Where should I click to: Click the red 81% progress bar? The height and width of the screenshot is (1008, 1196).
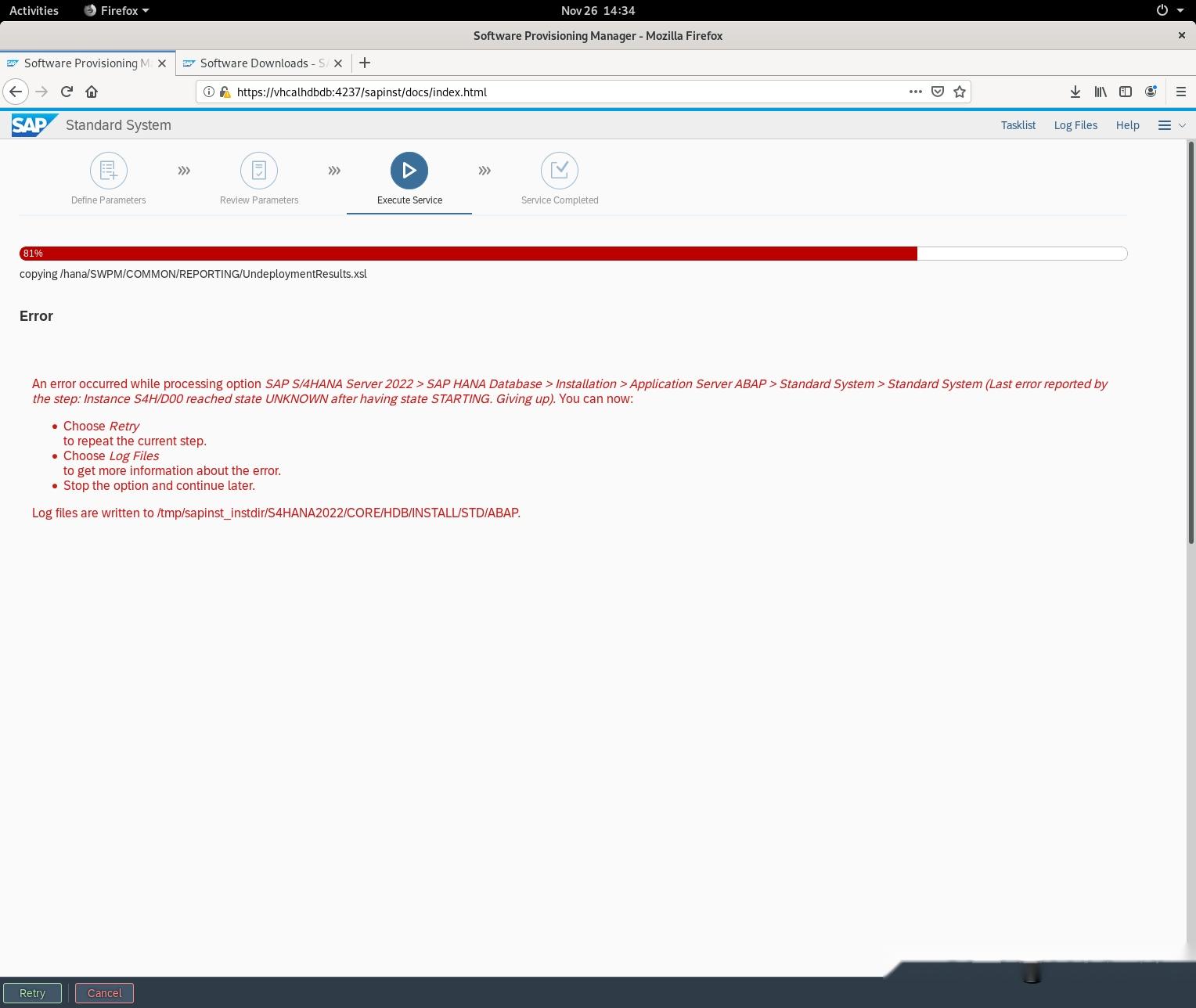pos(468,254)
